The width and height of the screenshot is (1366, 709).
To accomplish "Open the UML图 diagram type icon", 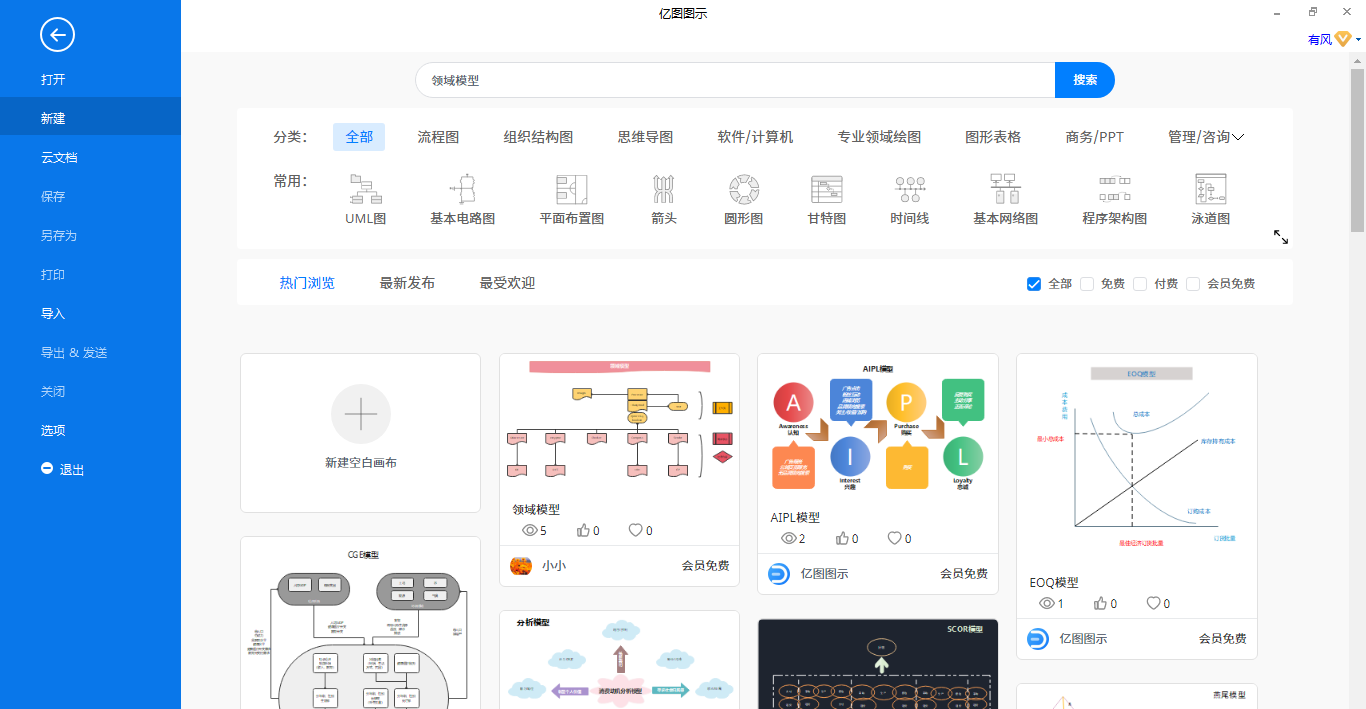I will click(365, 189).
